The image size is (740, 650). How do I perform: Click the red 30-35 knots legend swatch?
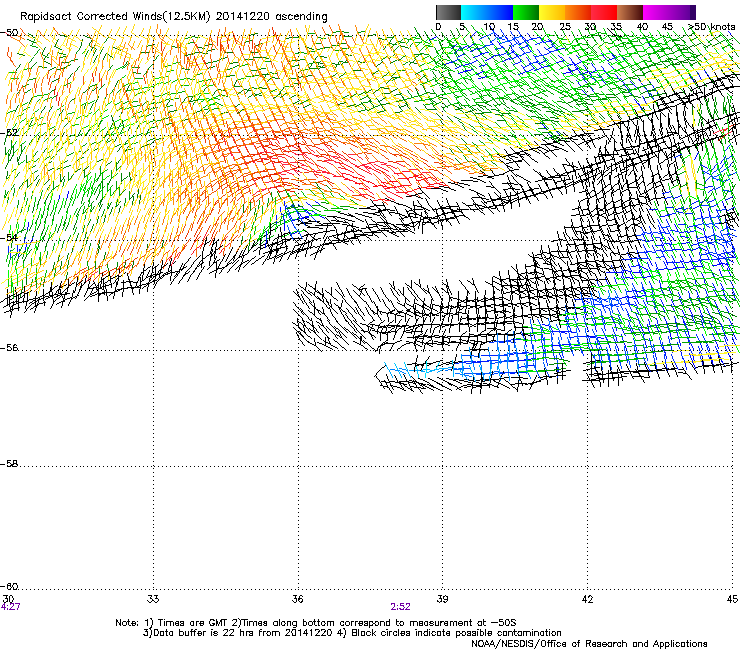(604, 12)
